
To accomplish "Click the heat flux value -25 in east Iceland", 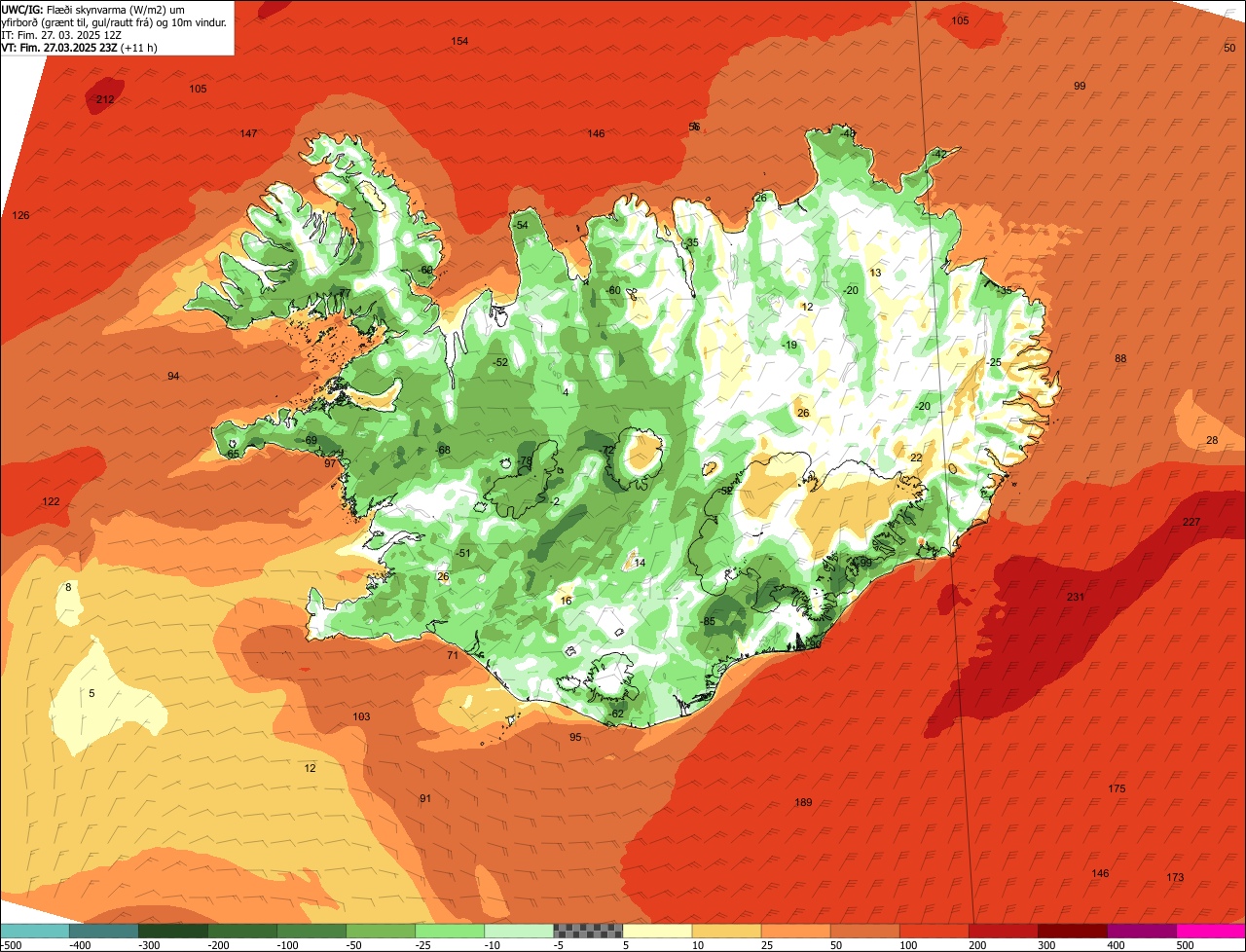I will coord(993,362).
